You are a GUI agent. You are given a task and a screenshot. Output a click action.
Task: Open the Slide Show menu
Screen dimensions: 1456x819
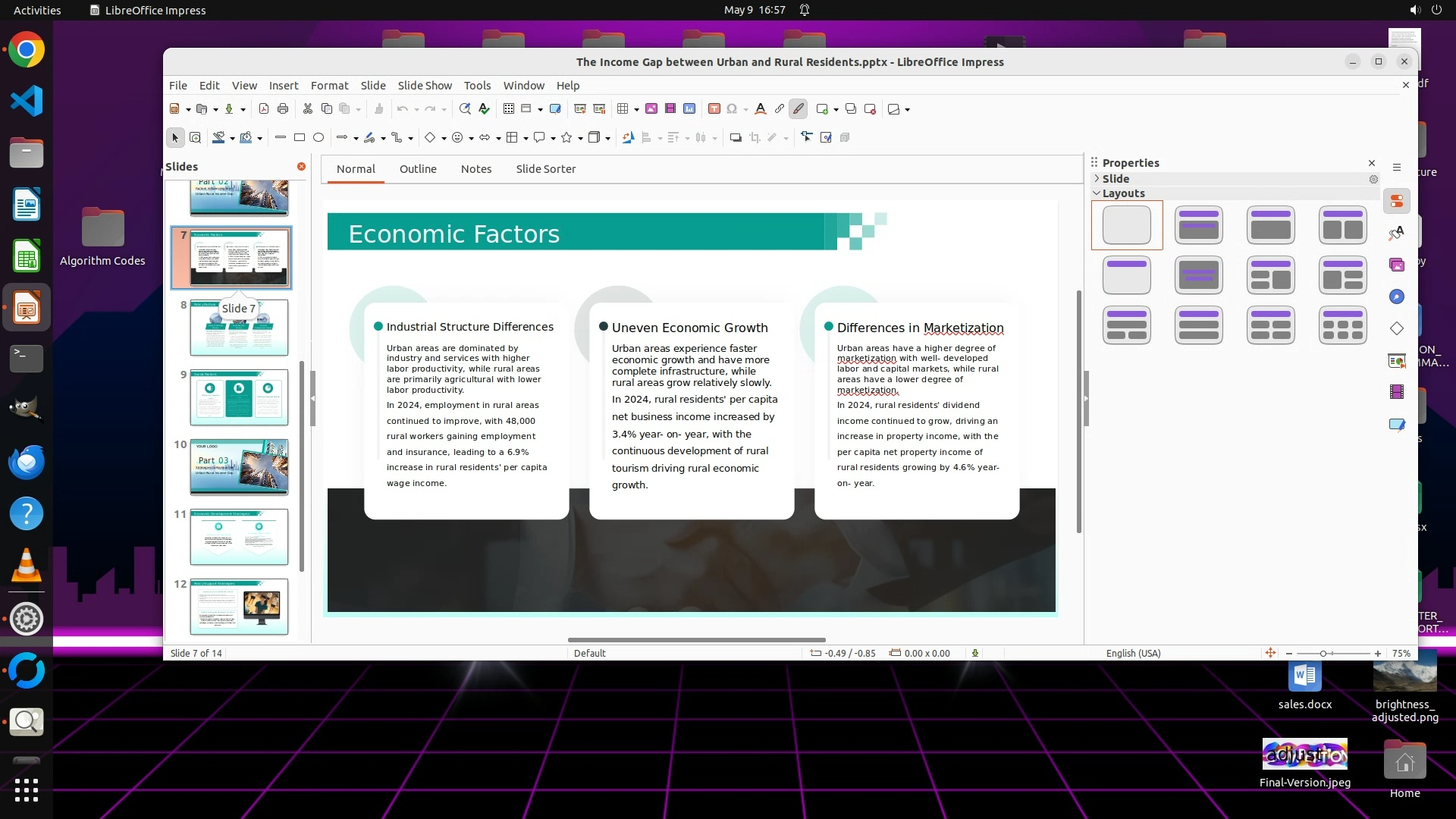click(x=424, y=86)
